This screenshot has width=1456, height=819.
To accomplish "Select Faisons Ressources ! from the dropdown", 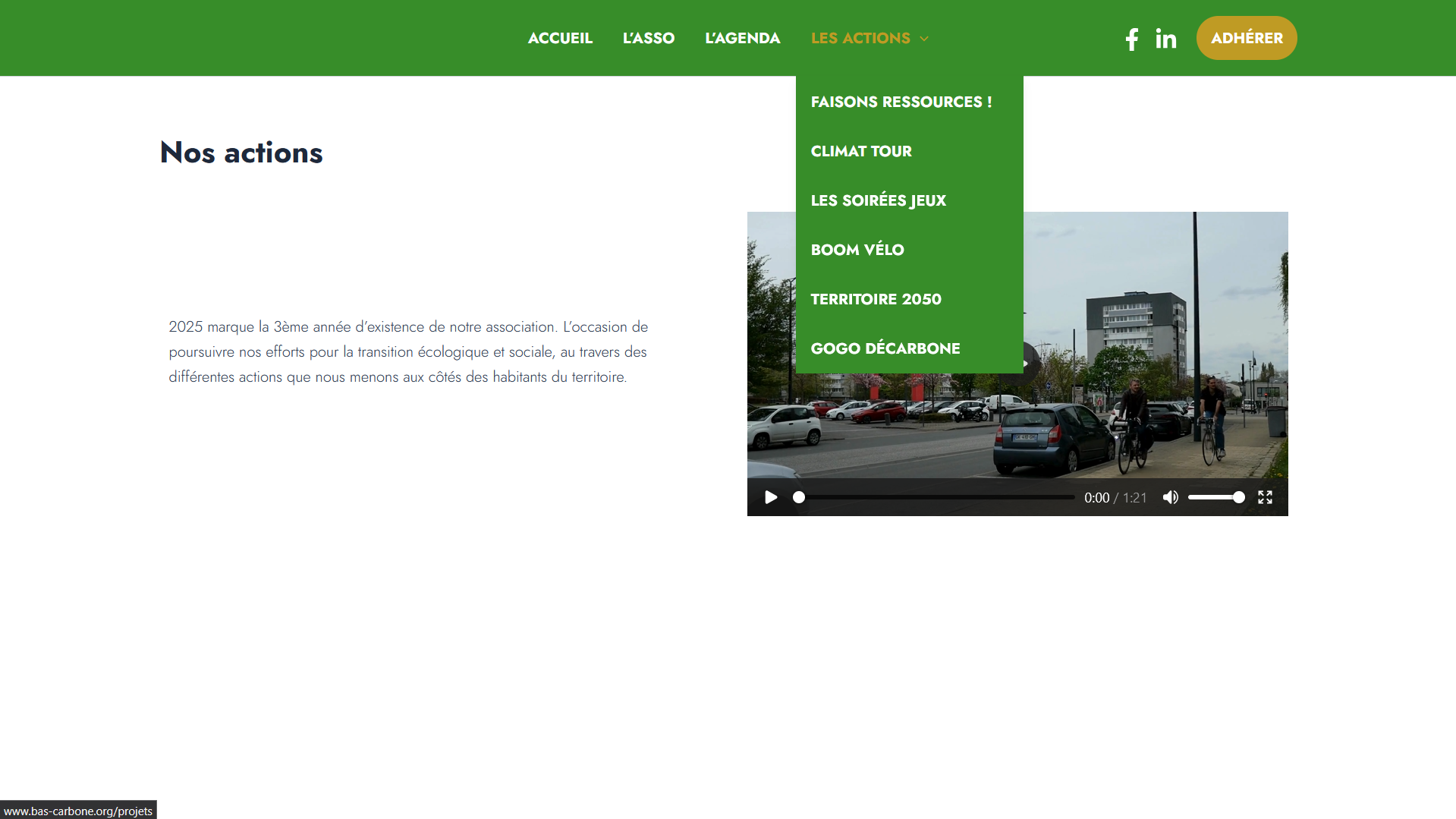I will pos(901,102).
